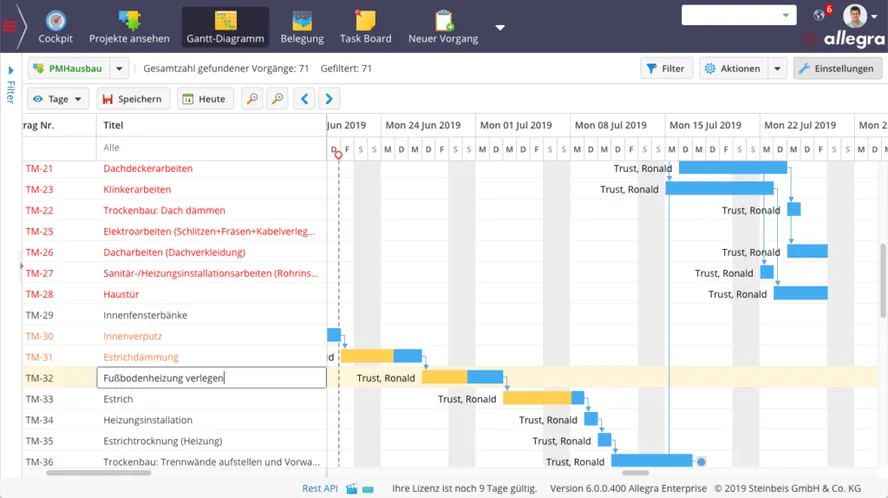Image resolution: width=888 pixels, height=498 pixels.
Task: Select the Heizungsinstallation task
Action: coord(148,420)
